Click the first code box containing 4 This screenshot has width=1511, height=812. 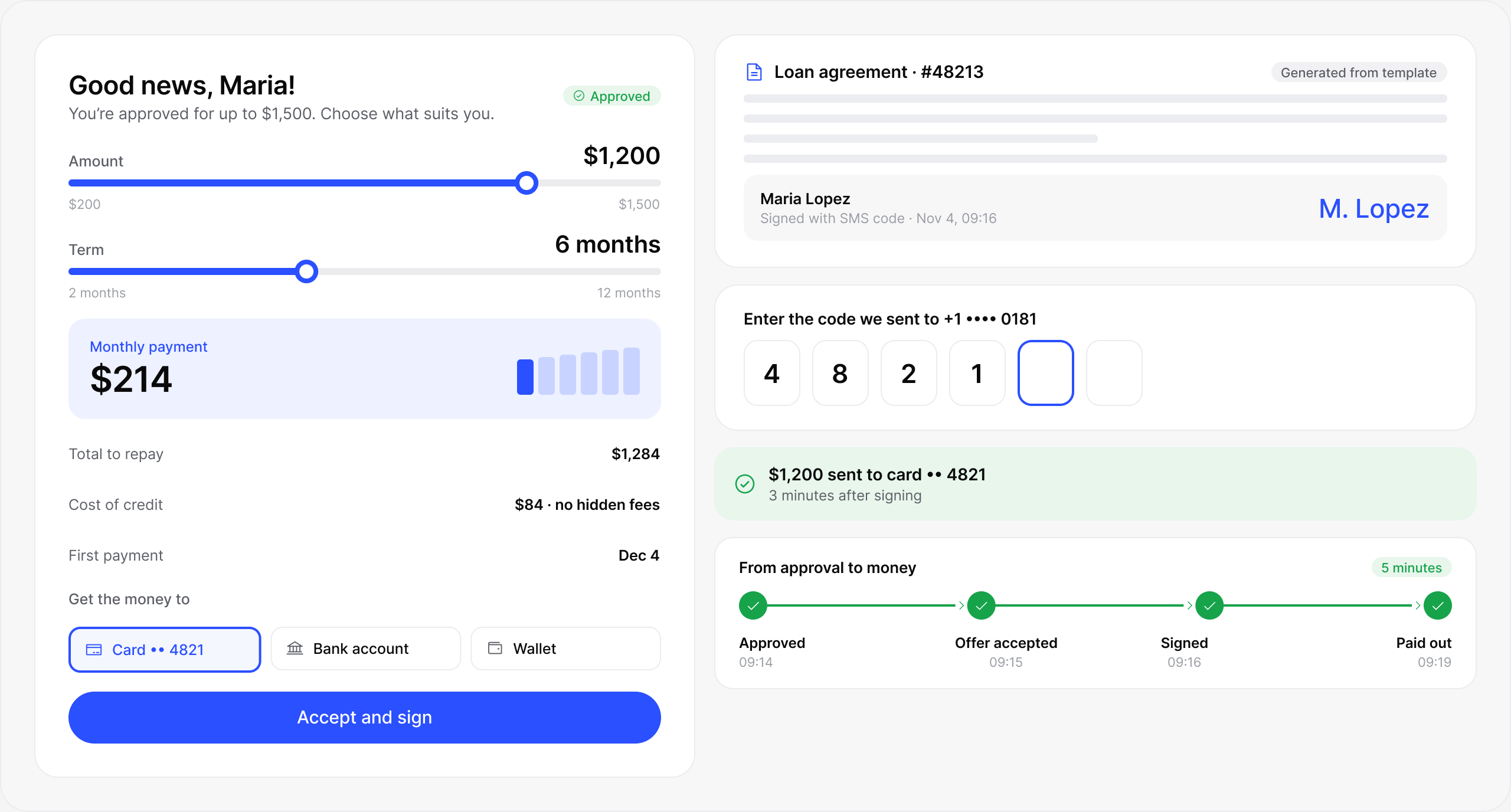[x=772, y=373]
